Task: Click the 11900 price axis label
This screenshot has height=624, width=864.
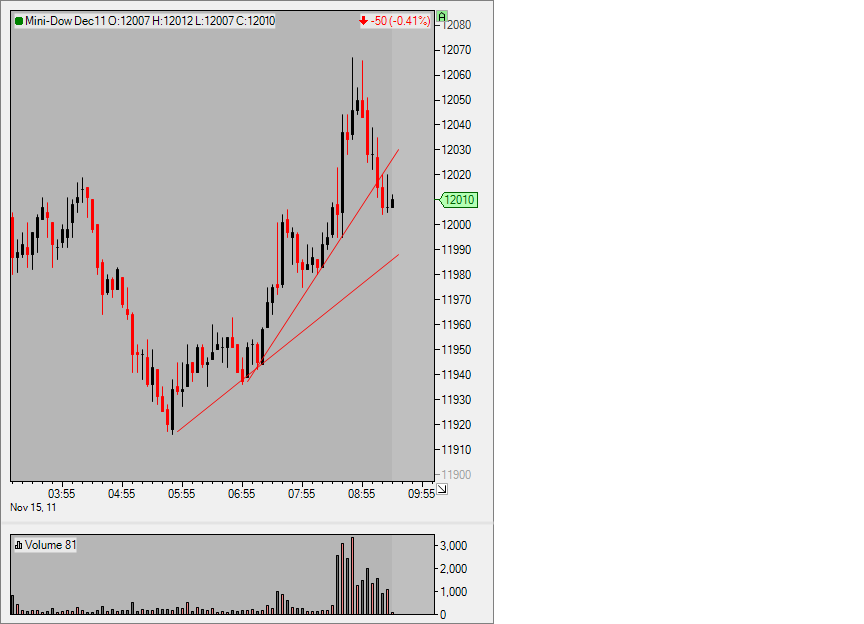Action: tap(456, 475)
